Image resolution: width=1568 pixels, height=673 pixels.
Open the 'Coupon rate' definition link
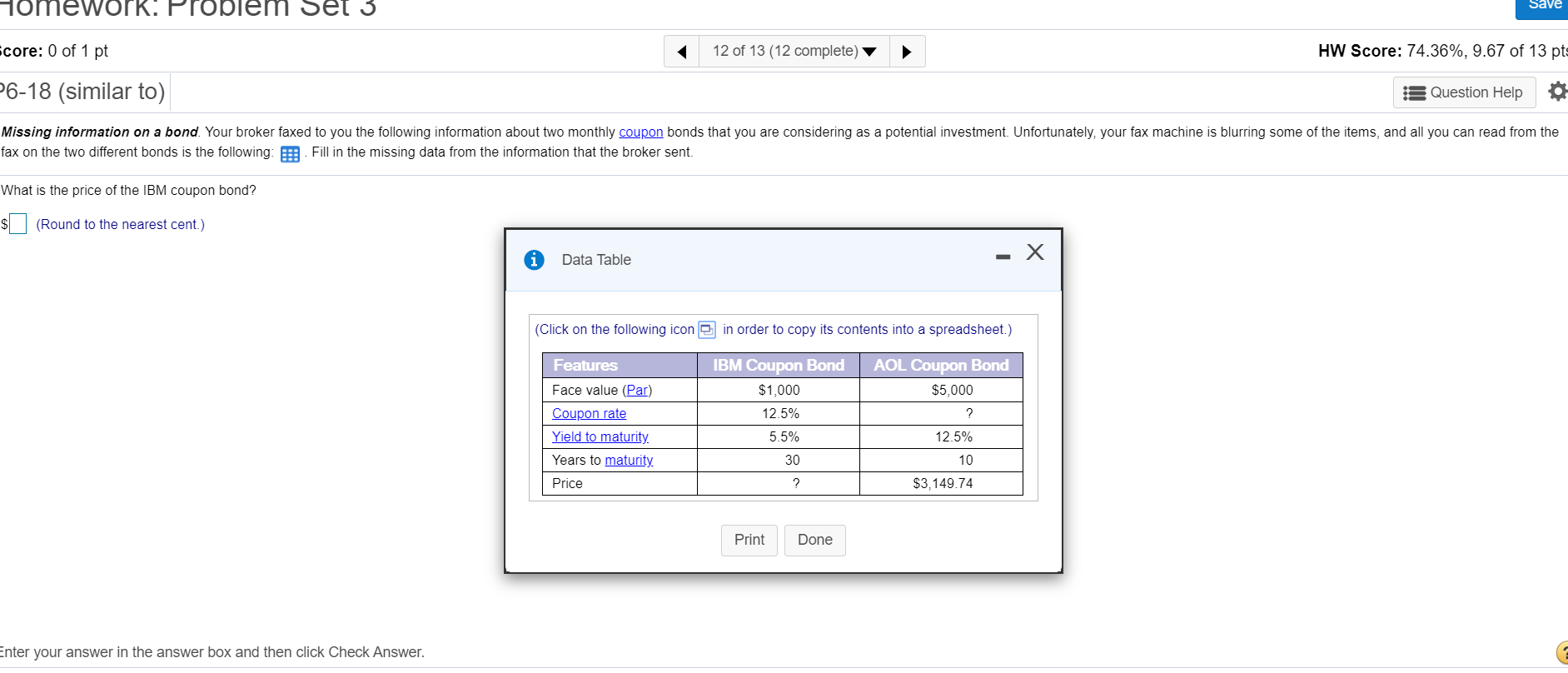[589, 413]
